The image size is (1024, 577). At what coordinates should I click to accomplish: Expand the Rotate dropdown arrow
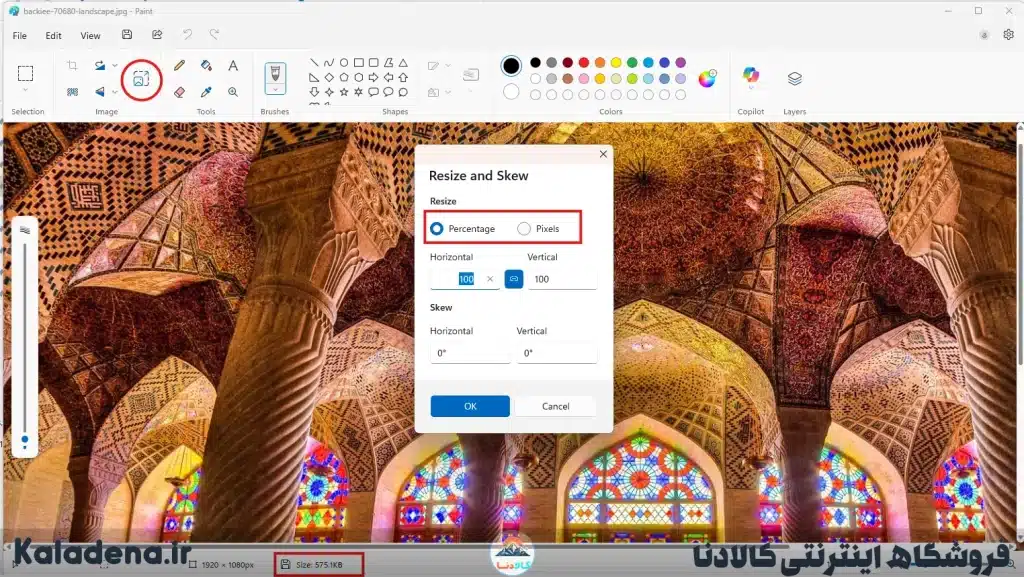pos(115,65)
